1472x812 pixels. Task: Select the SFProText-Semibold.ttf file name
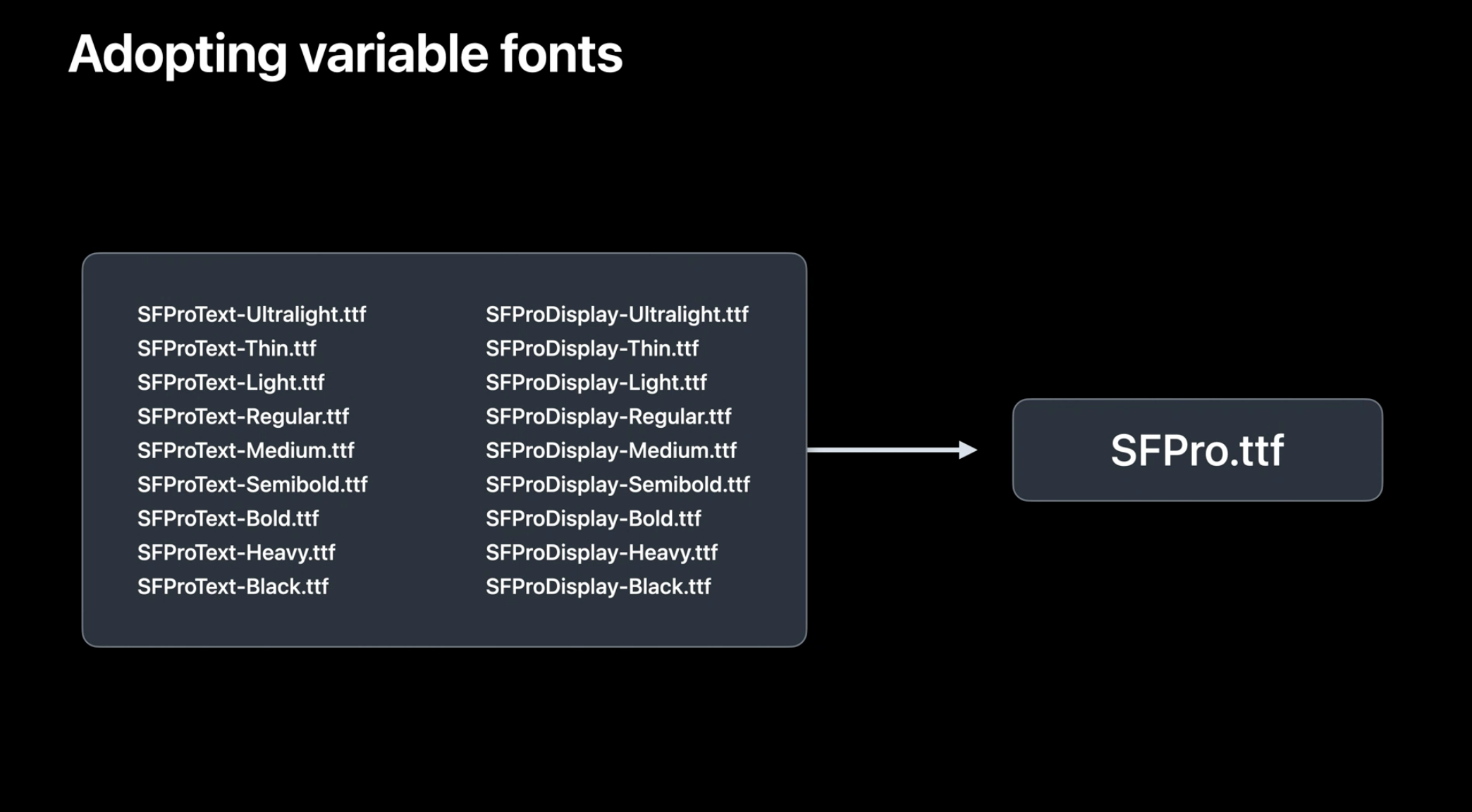pos(252,484)
